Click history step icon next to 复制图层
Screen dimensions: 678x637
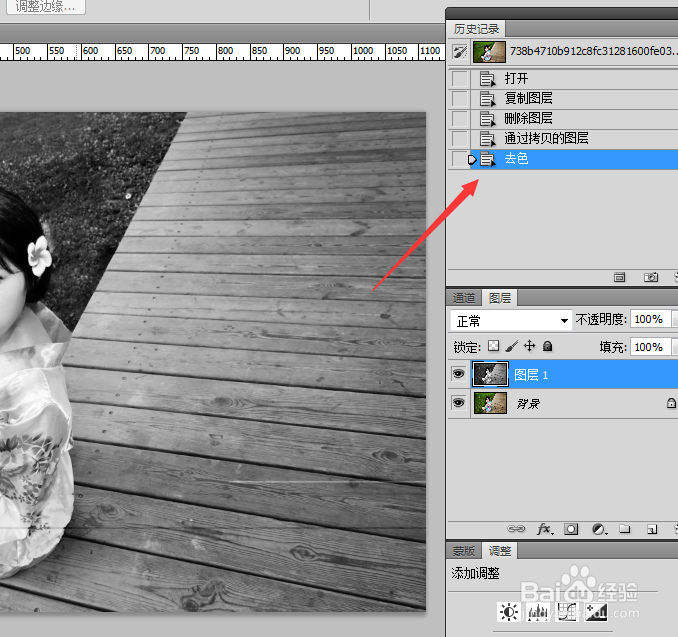click(487, 99)
